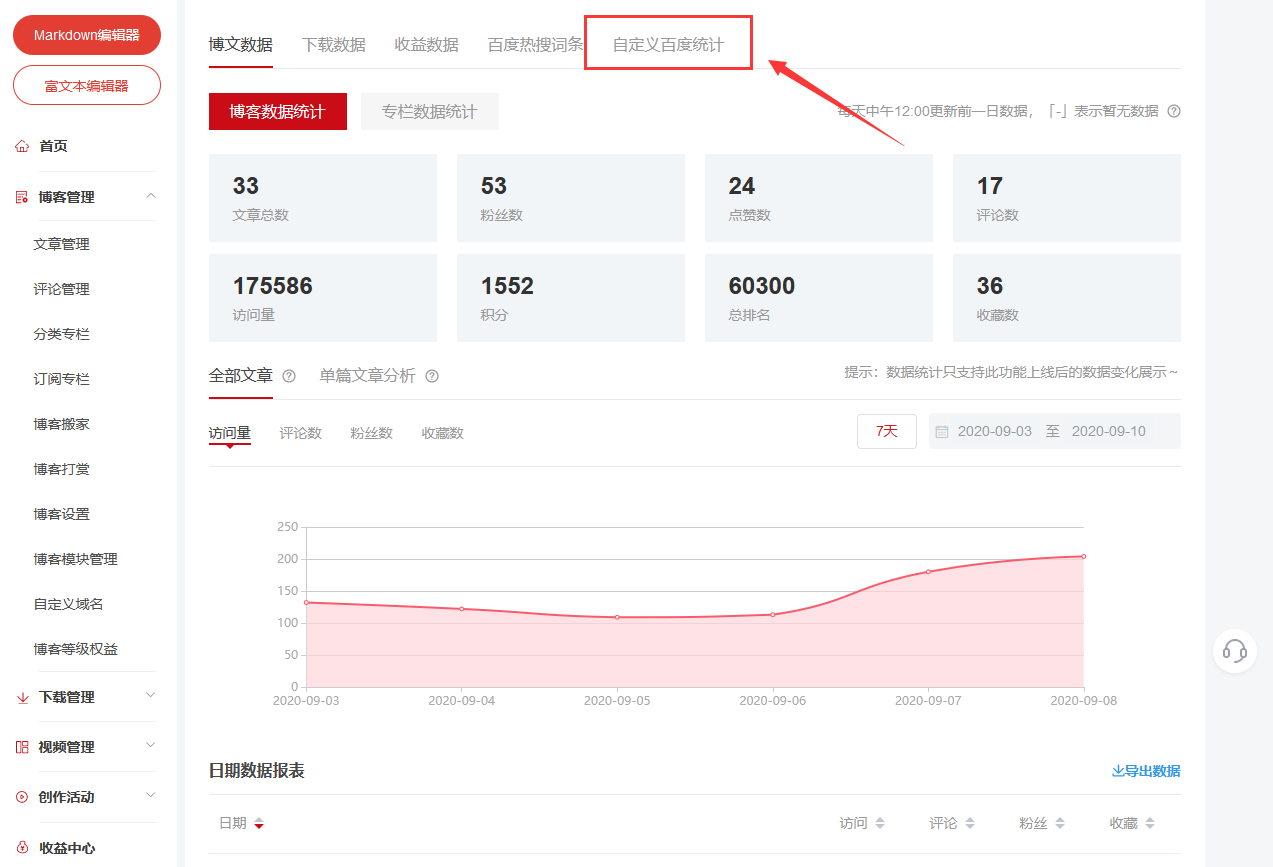Screen dimensions: 1273x867
Task: Show the 收藏数 chart metric
Action: point(443,433)
